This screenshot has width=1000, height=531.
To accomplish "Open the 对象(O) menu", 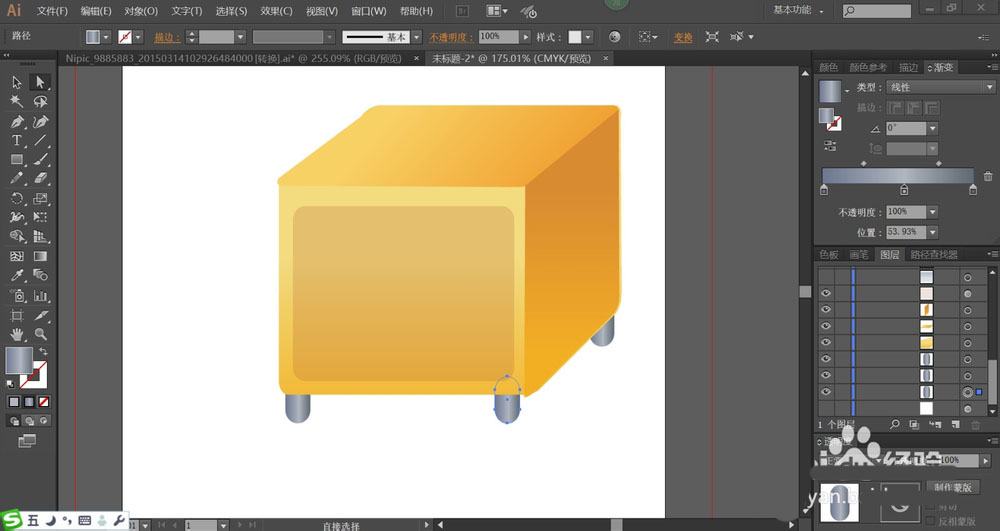I will [140, 11].
